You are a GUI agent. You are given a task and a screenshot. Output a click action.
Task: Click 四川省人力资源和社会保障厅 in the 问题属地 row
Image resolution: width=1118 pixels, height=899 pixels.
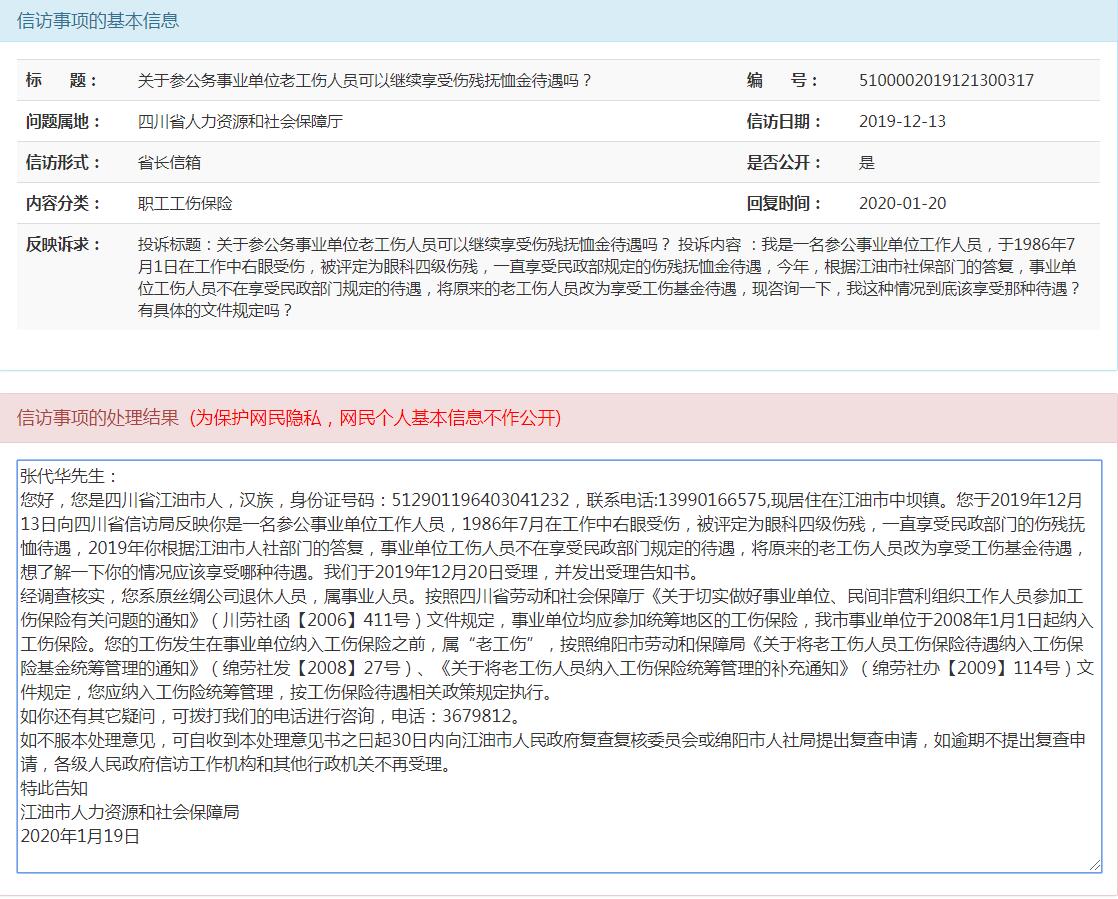(240, 122)
